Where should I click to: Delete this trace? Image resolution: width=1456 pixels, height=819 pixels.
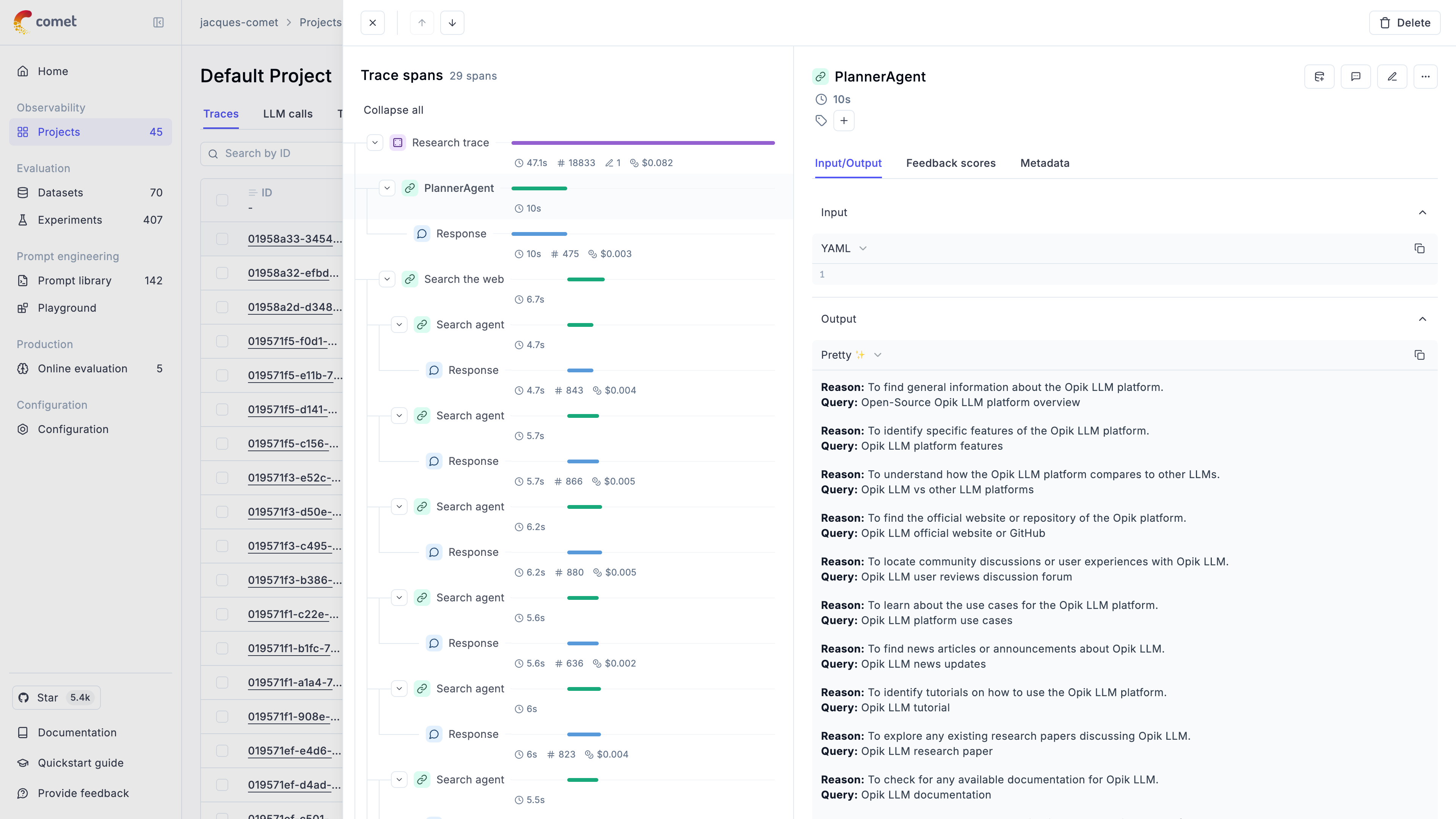click(1404, 23)
